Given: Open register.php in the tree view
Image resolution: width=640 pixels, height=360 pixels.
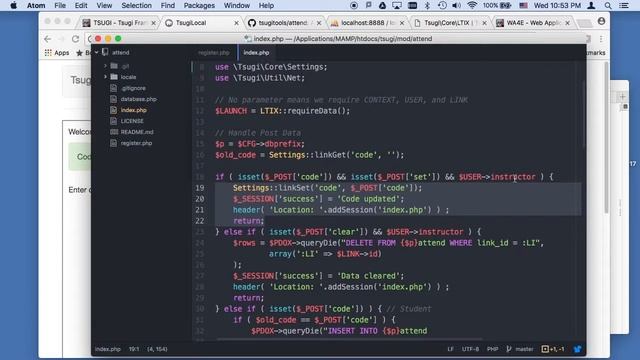Looking at the screenshot, I should [x=136, y=143].
